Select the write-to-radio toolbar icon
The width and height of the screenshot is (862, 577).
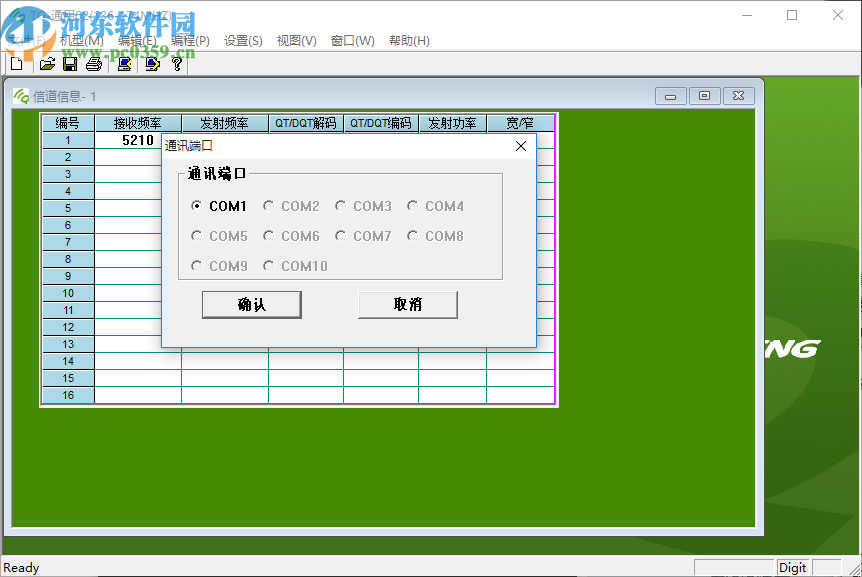coord(152,63)
